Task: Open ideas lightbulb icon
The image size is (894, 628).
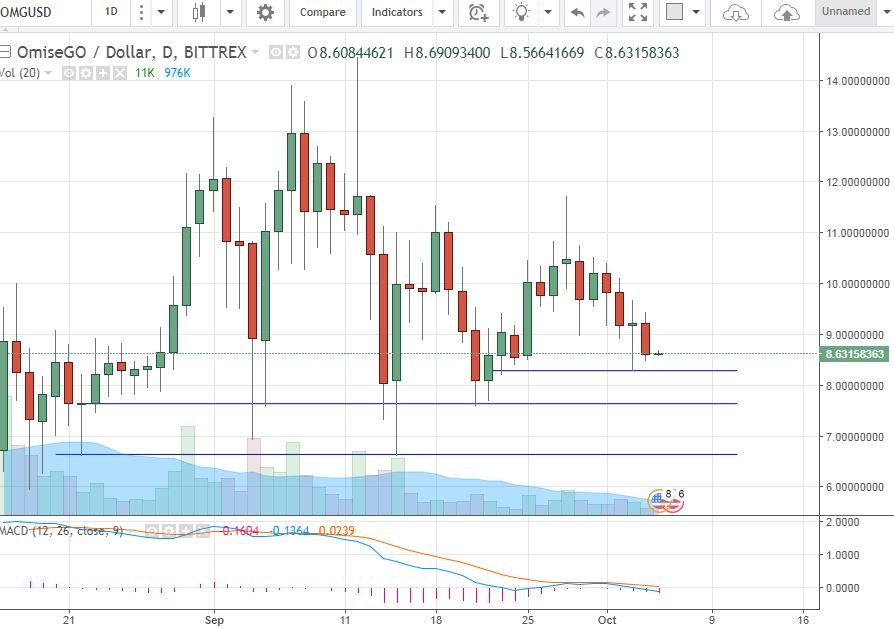Action: coord(521,12)
